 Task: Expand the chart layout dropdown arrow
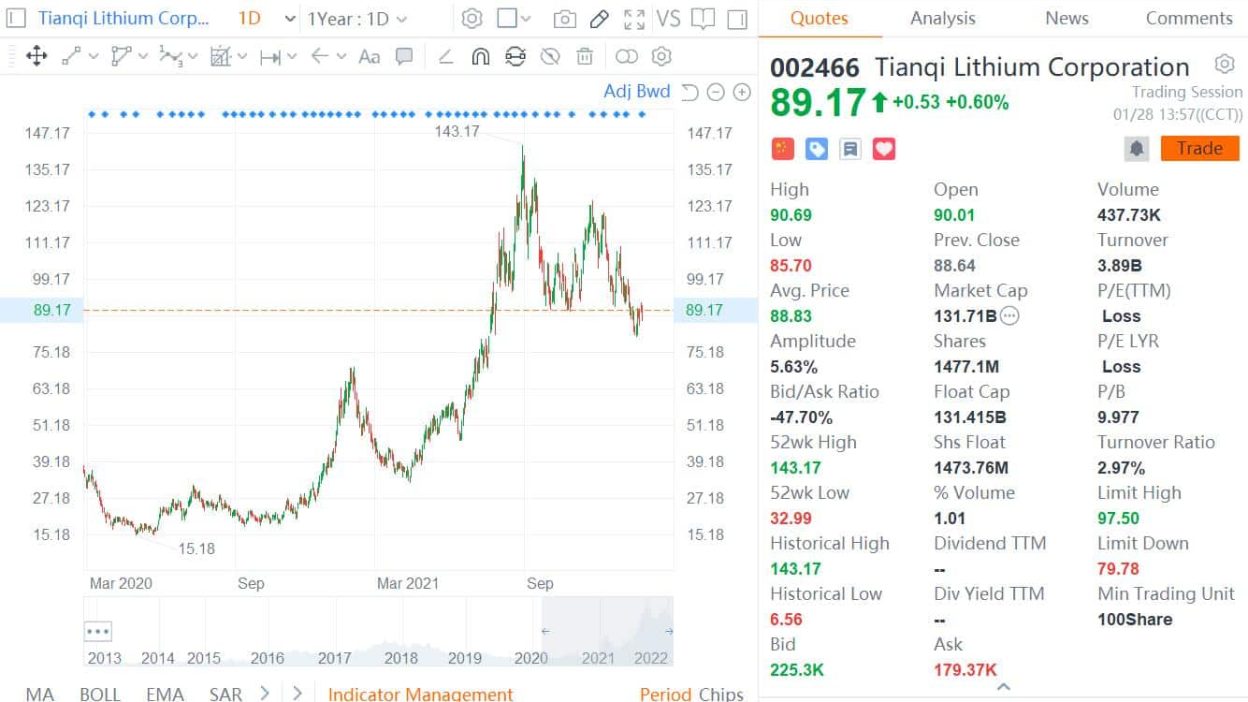[527, 19]
